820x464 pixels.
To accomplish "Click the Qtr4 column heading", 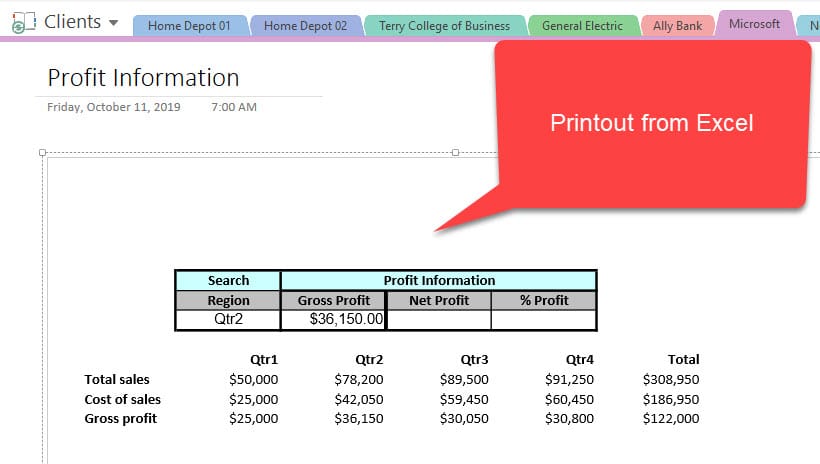I will [x=579, y=359].
